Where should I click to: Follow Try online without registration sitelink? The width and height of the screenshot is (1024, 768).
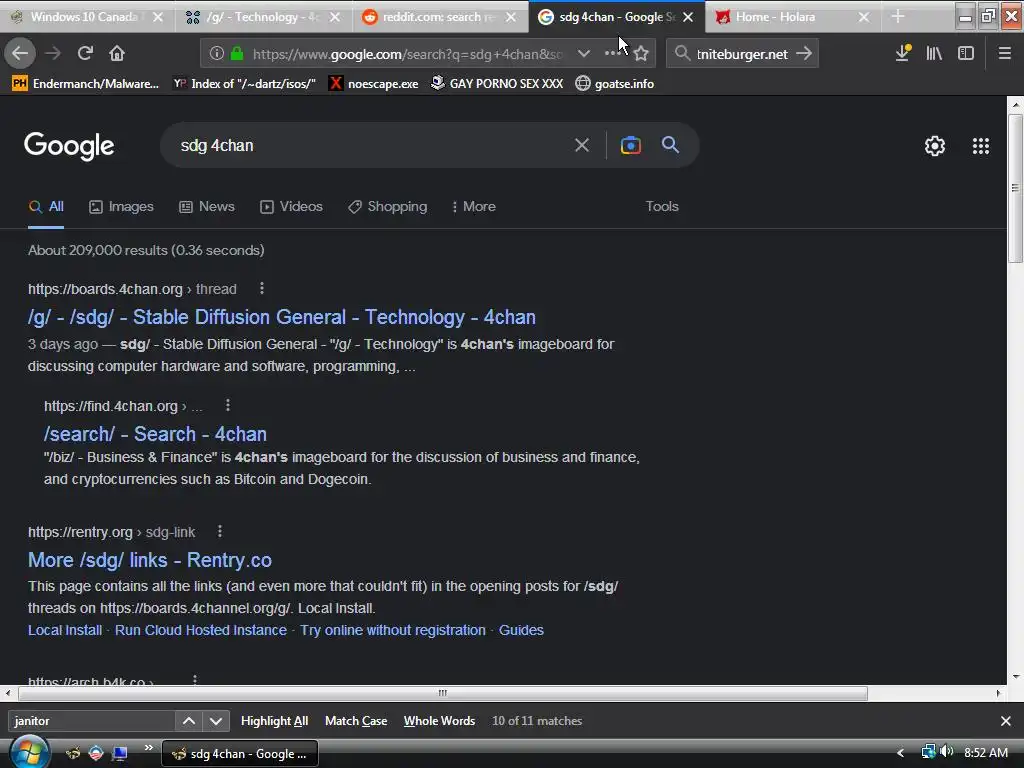[x=392, y=630]
